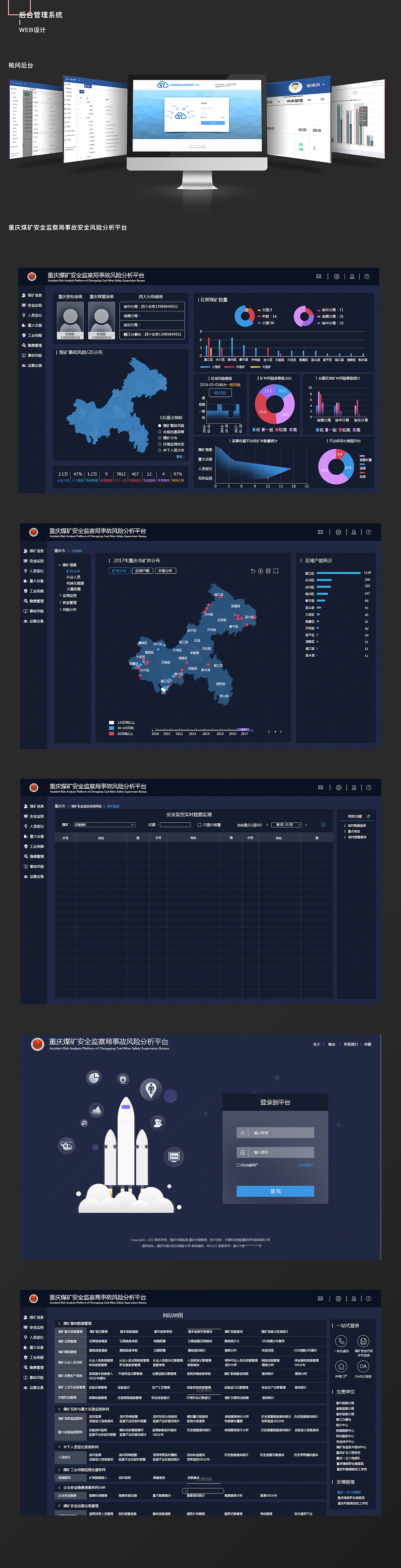The image size is (401, 1568).
Task: Click the blue 登录 button
Action: click(275, 1191)
